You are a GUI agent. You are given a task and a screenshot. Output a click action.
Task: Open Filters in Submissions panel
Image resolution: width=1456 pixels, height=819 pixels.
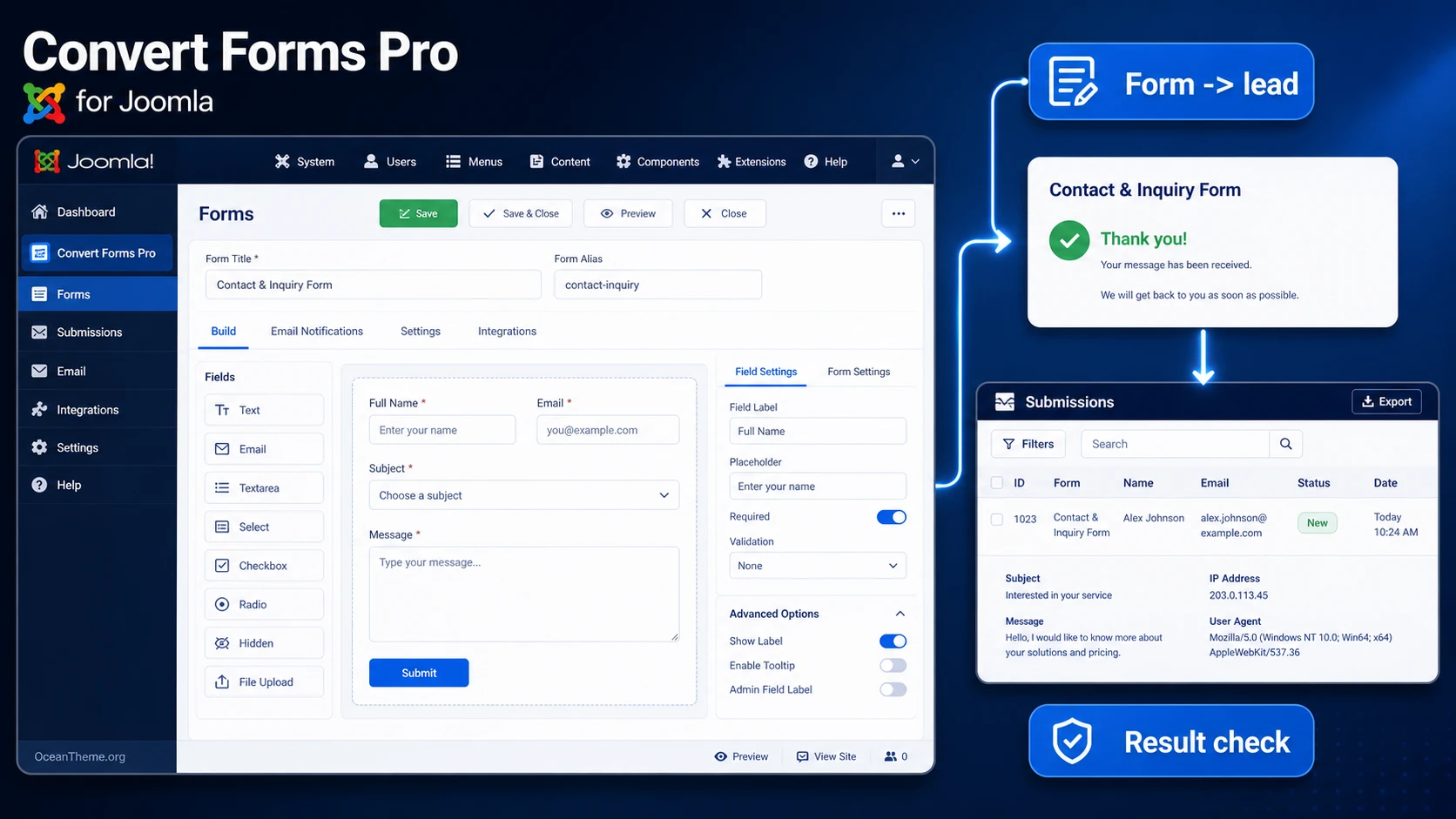point(1028,444)
